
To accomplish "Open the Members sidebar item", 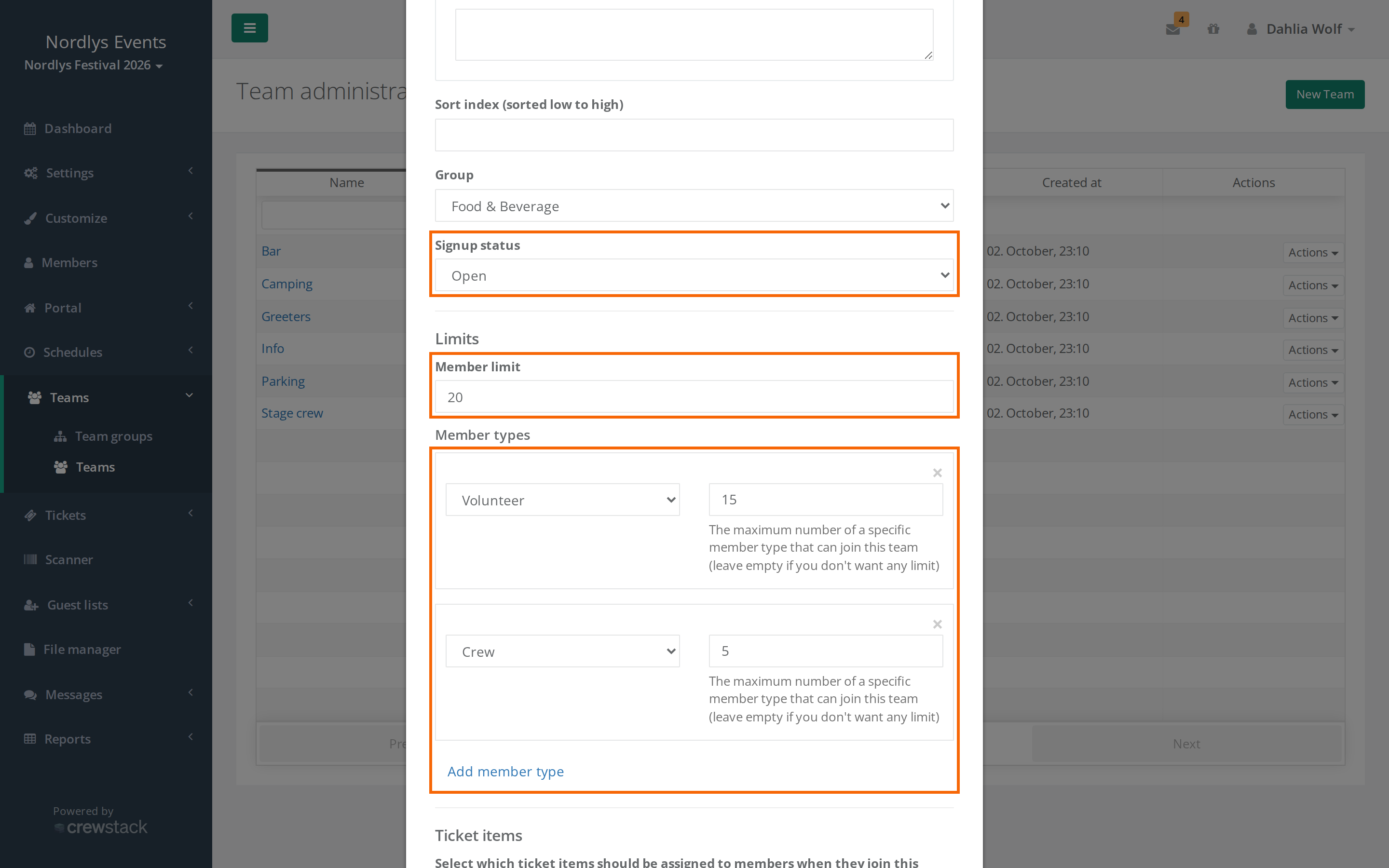I will pyautogui.click(x=106, y=262).
